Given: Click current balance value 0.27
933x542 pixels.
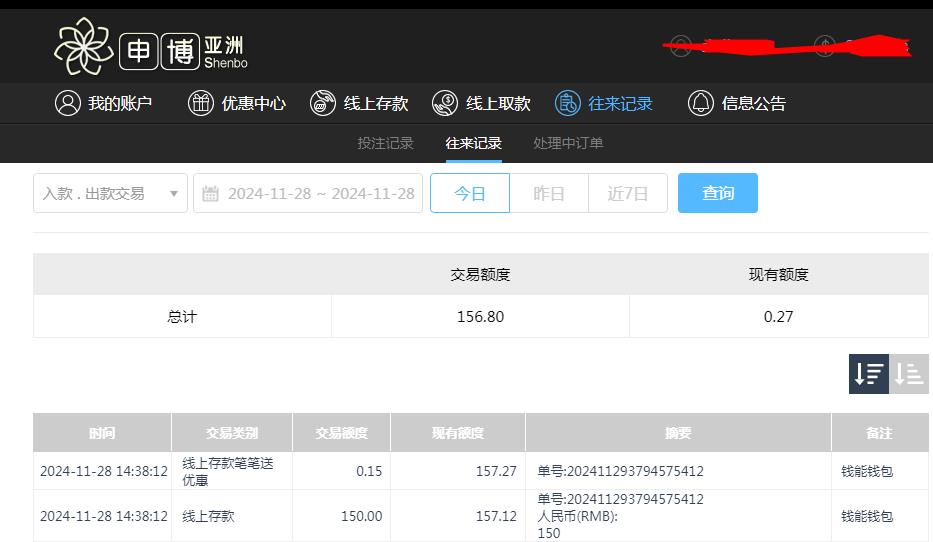Looking at the screenshot, I should pyautogui.click(x=778, y=317).
